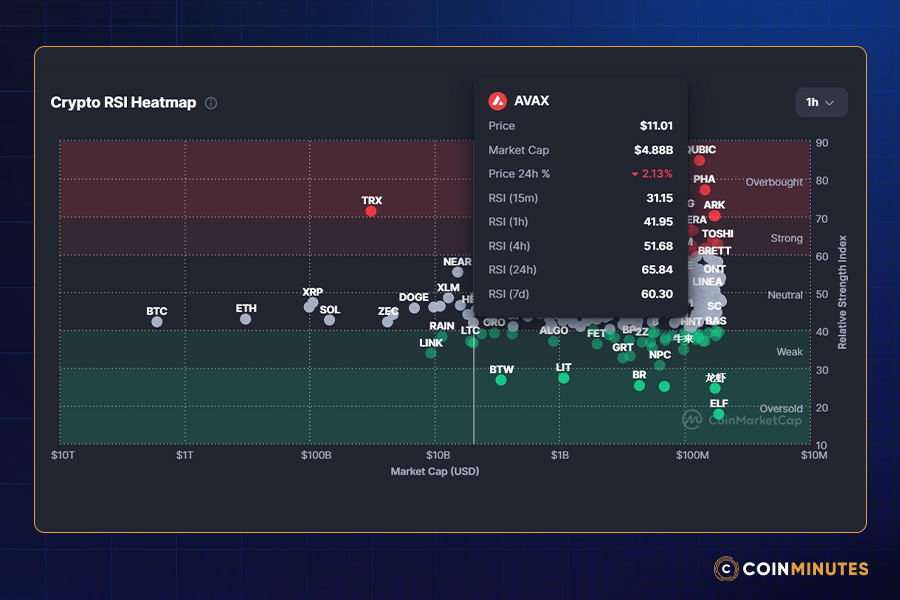The height and width of the screenshot is (600, 900).
Task: Click the ALGO data point
Action: [x=553, y=341]
